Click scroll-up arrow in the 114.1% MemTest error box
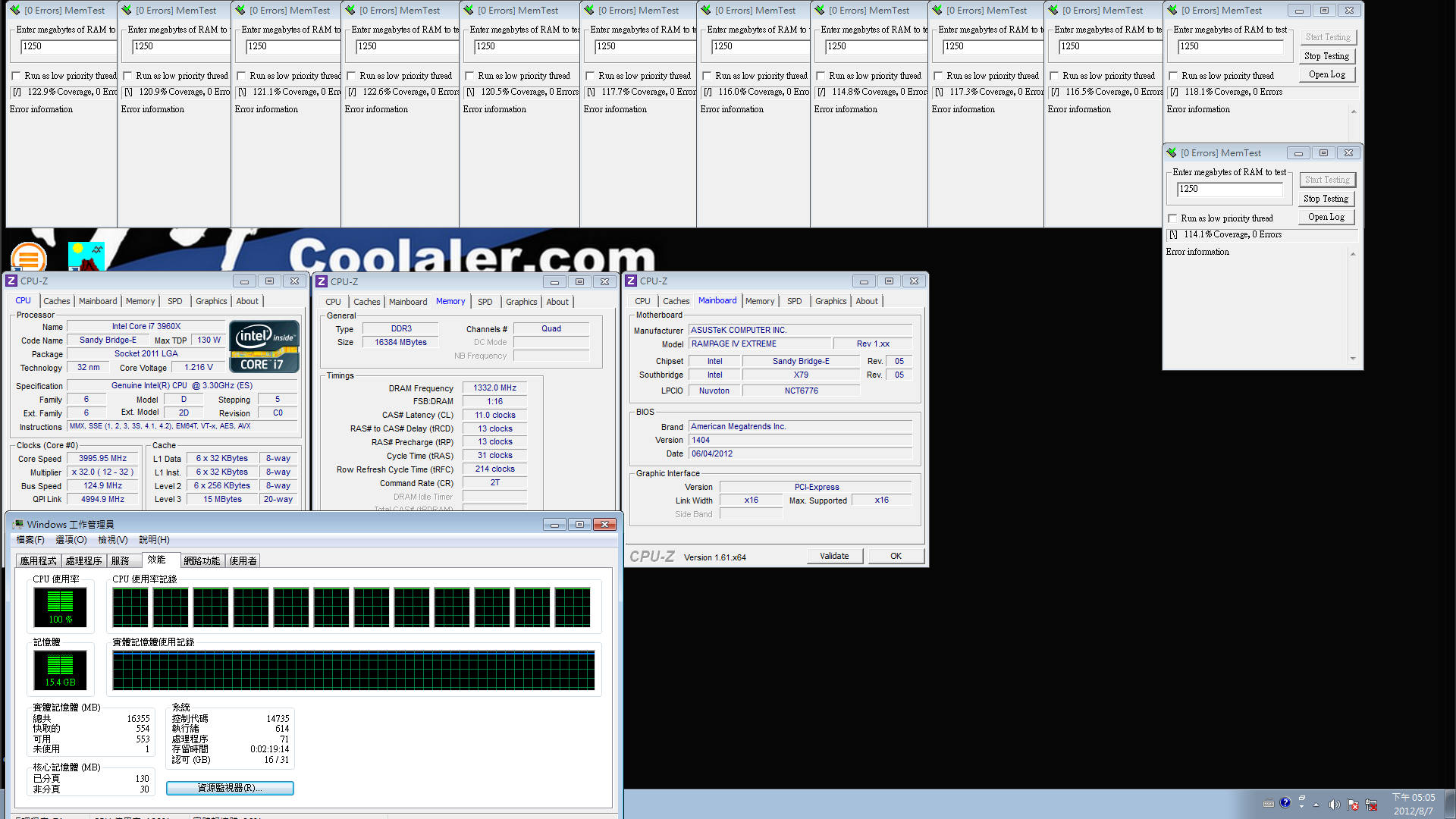The height and width of the screenshot is (819, 1456). click(1353, 254)
